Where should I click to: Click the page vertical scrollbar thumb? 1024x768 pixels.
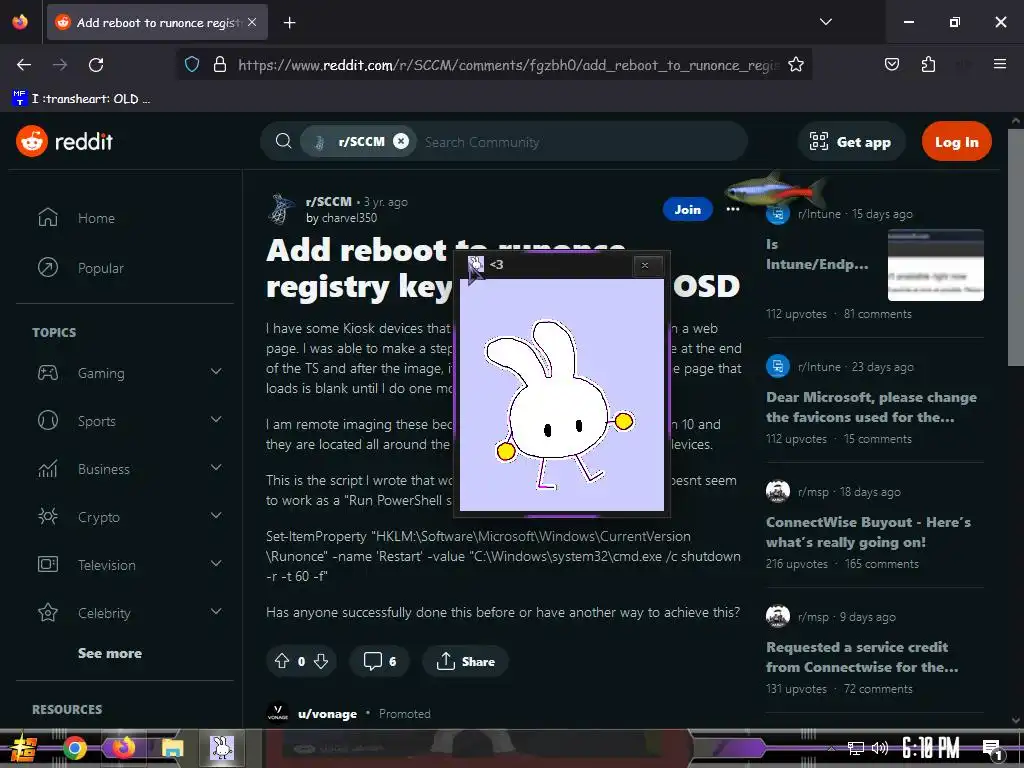1016,247
